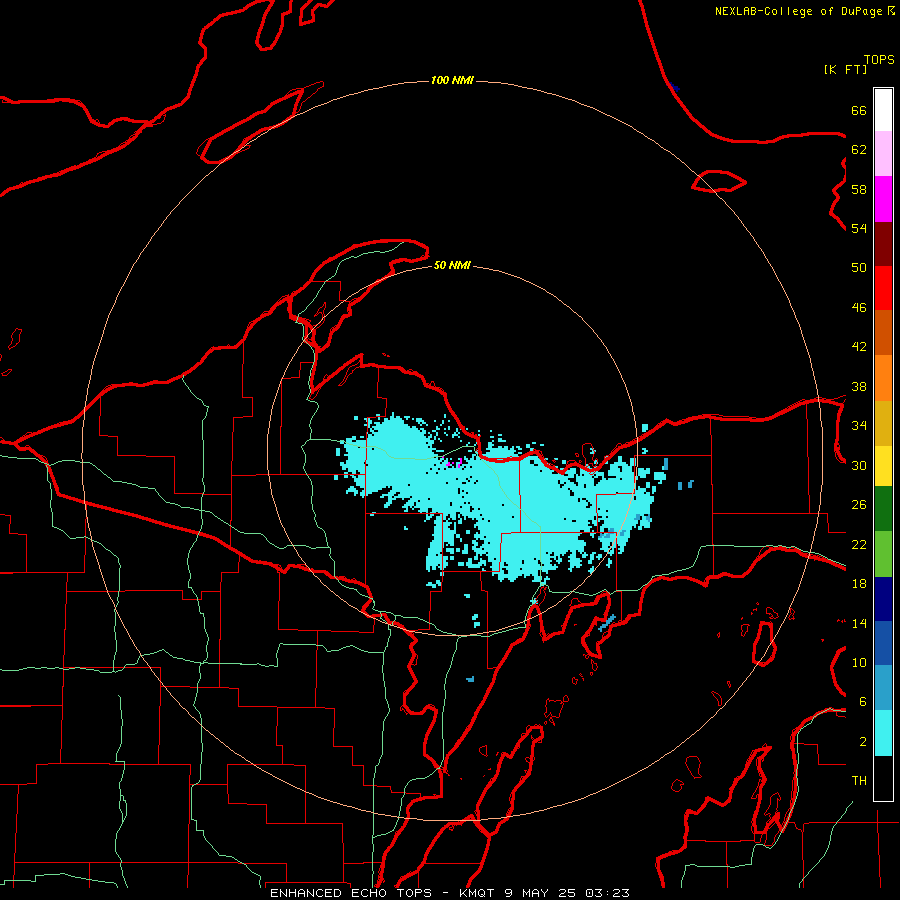Click the legend value "30"
Viewport: 900px width, 900px height.
(x=859, y=465)
